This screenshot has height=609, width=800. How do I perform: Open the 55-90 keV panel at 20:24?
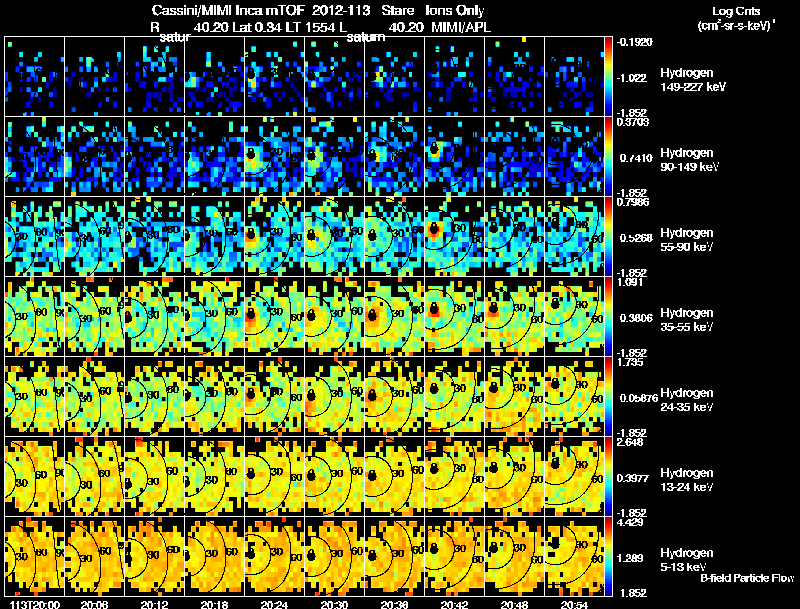tap(274, 236)
